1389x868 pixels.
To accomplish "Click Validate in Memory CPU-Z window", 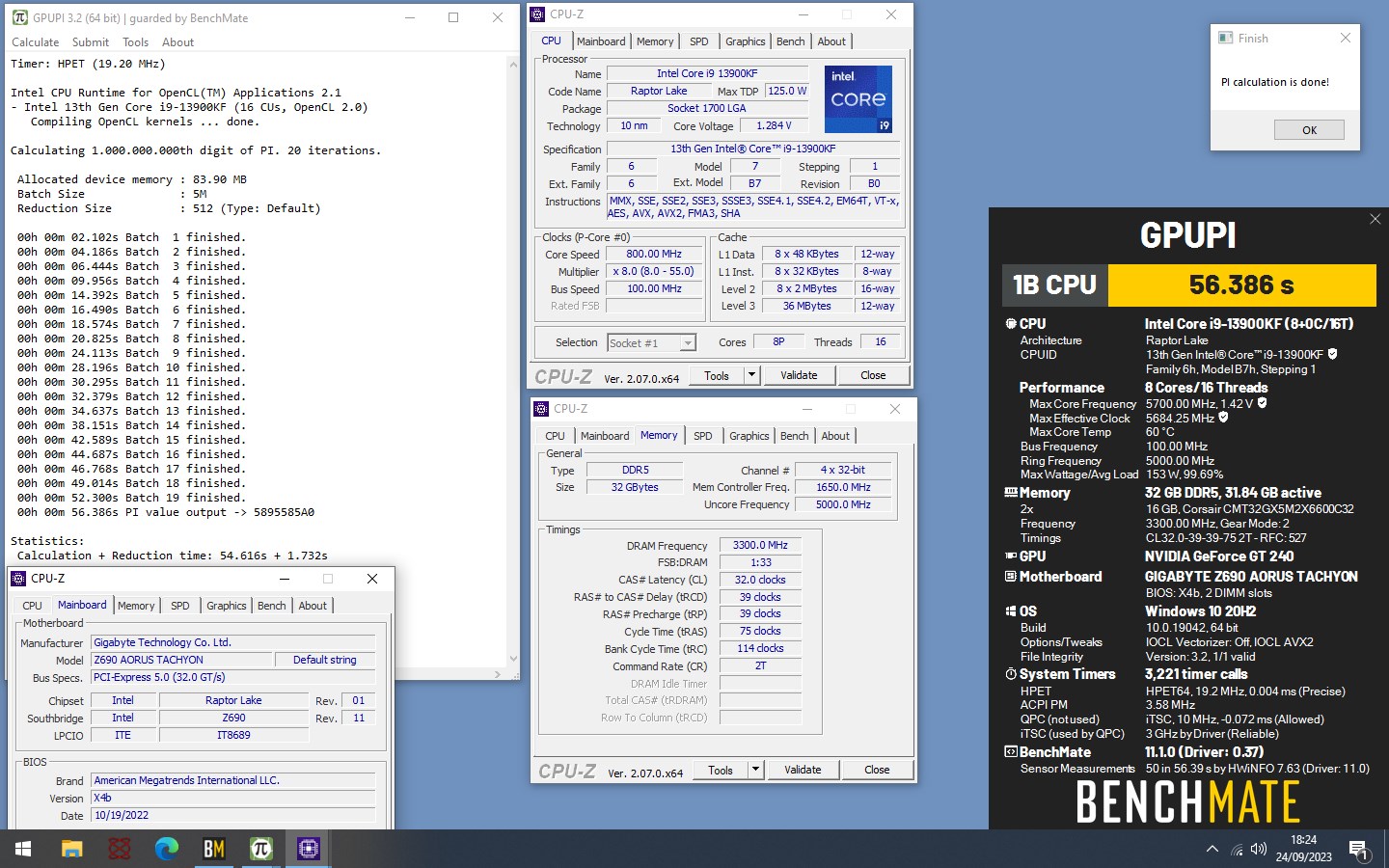I will 803,770.
